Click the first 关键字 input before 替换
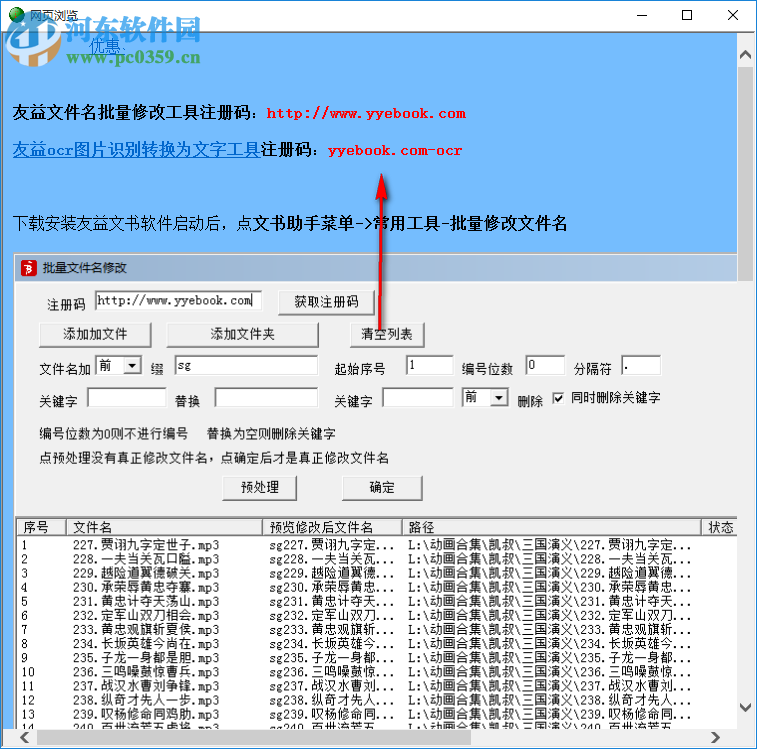The width and height of the screenshot is (757, 749). tap(127, 397)
